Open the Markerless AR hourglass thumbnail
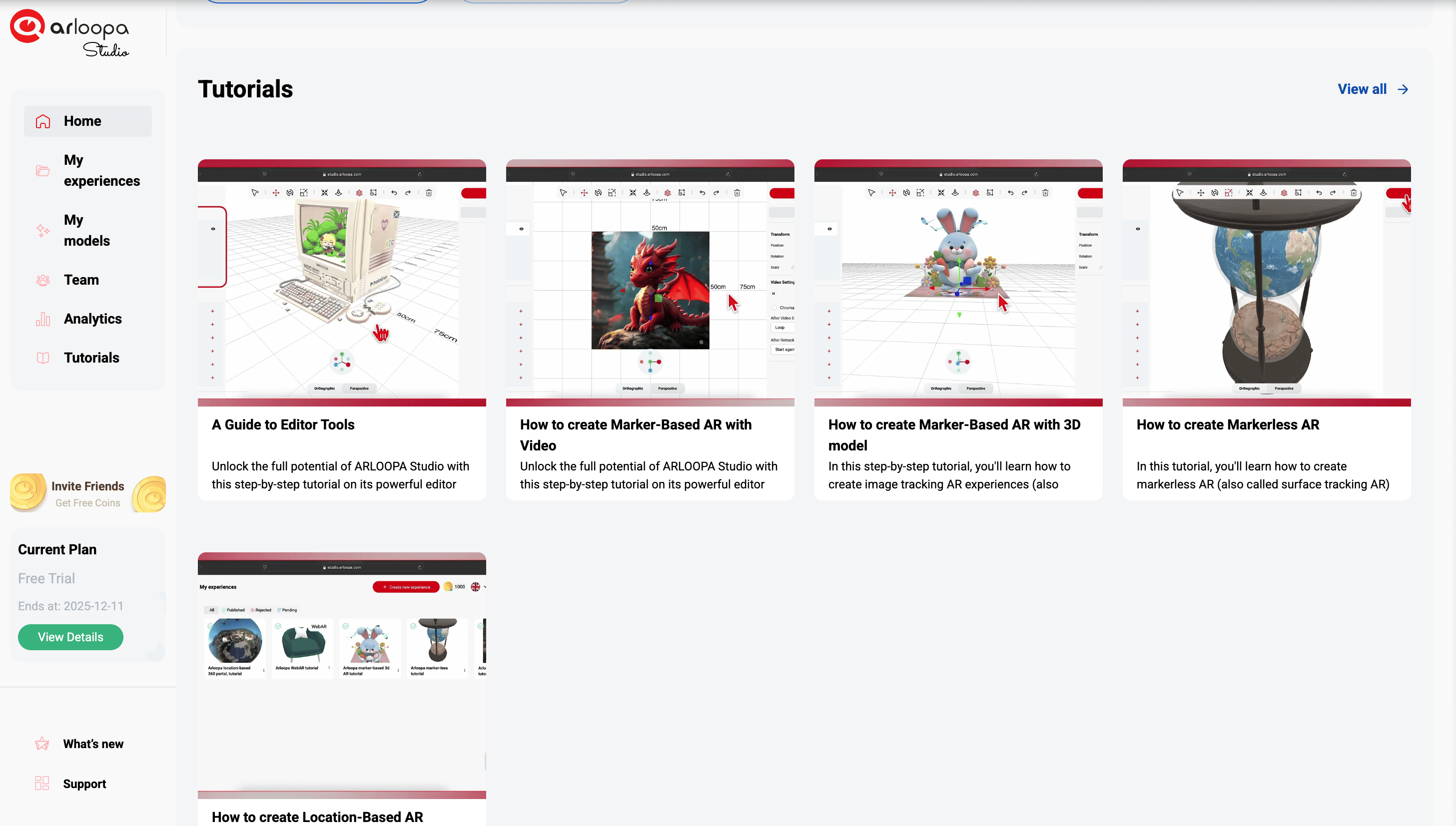The image size is (1456, 826). [x=1266, y=283]
